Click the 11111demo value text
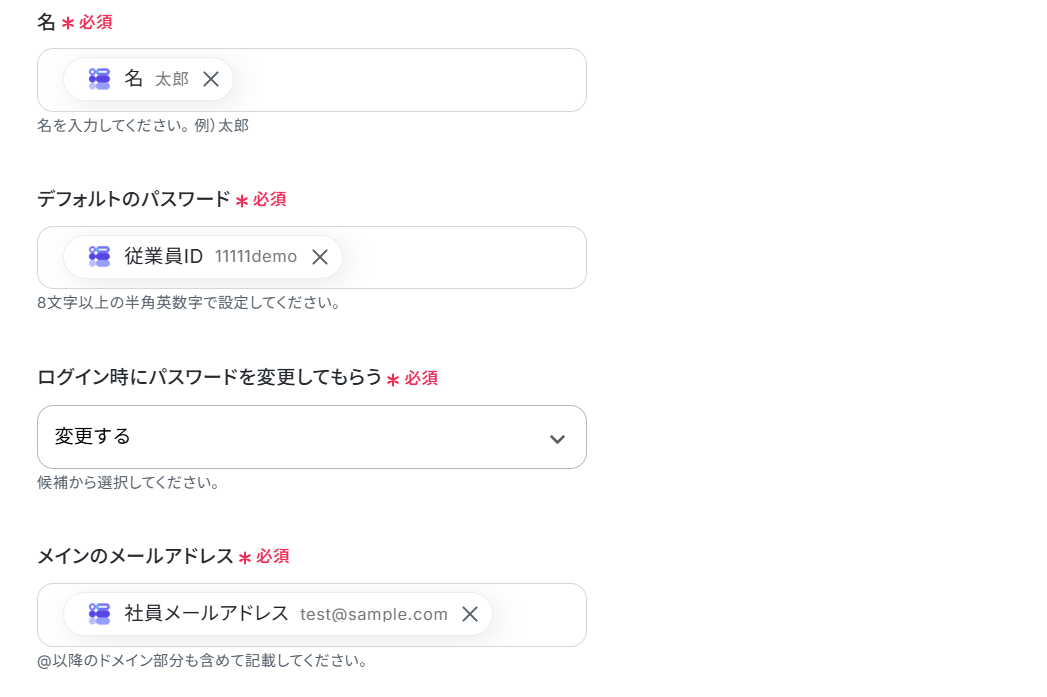The image size is (1047, 697). [256, 257]
